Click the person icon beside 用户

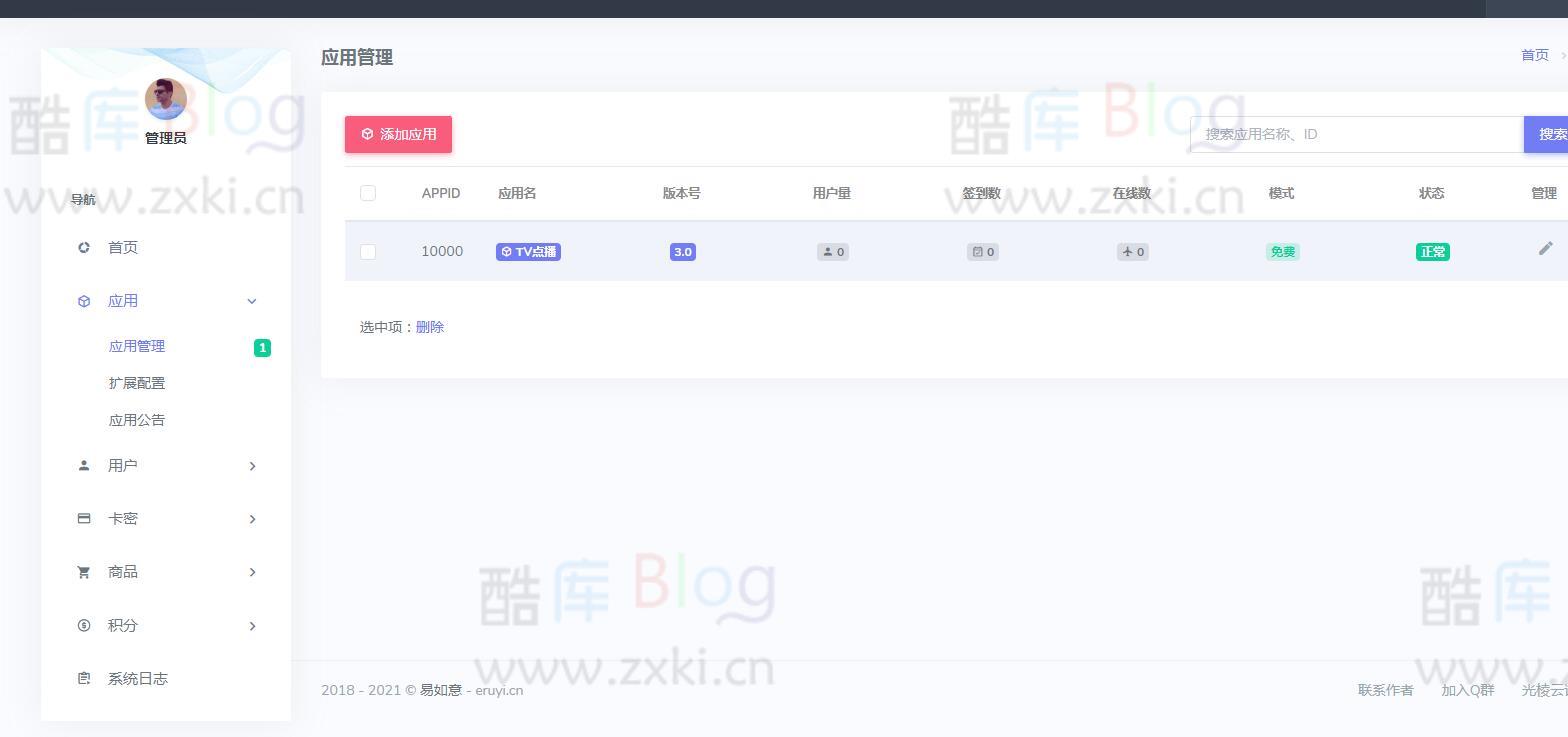84,465
